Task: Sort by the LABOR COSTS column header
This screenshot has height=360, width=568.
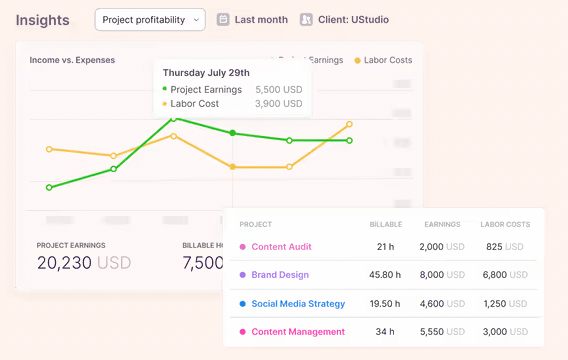Action: click(505, 225)
